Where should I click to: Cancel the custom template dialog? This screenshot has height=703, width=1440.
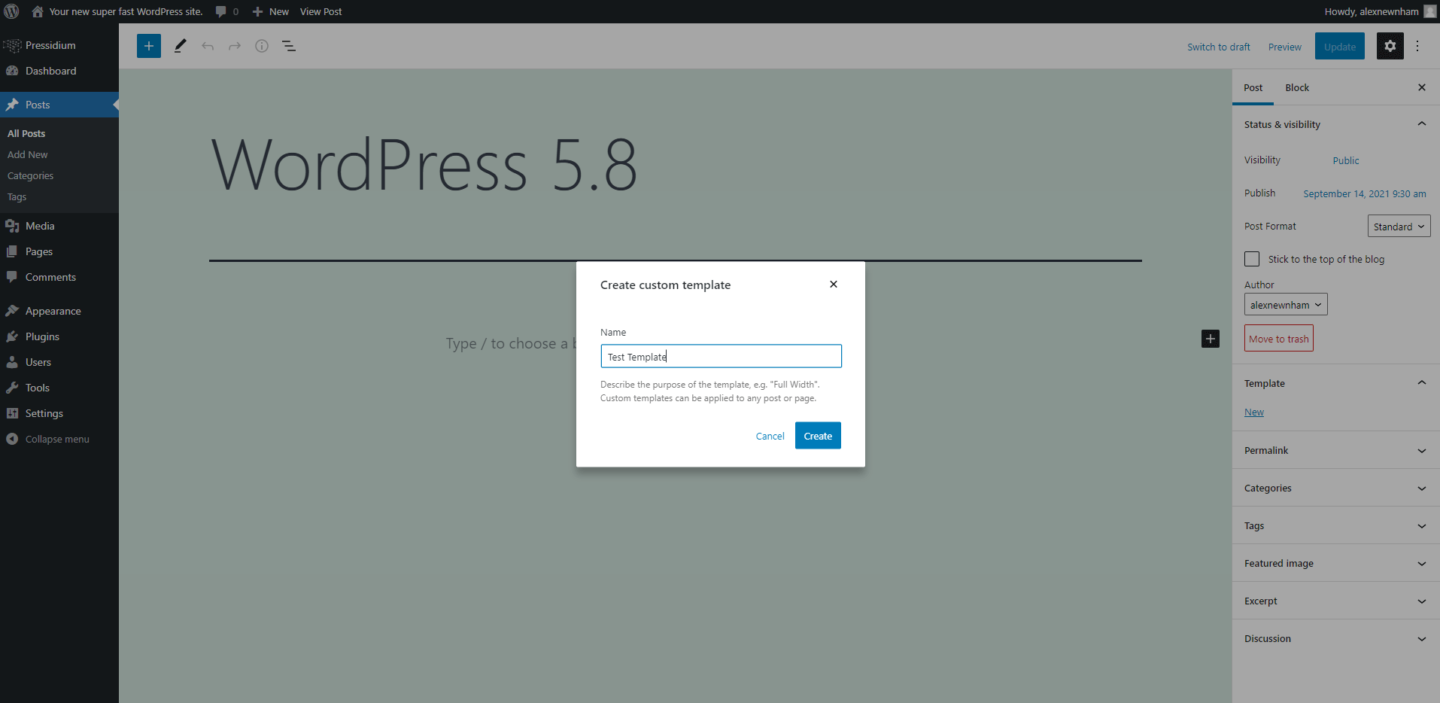tap(770, 436)
